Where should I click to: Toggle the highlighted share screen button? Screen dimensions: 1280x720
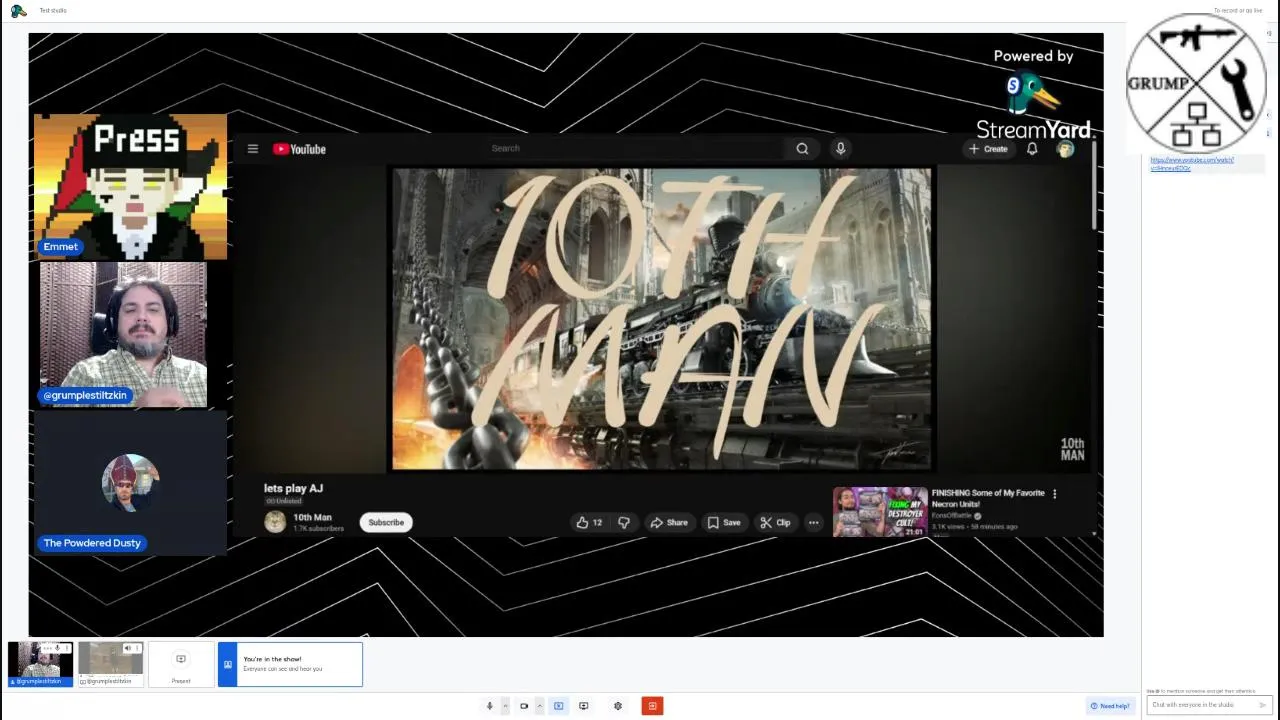click(x=558, y=706)
